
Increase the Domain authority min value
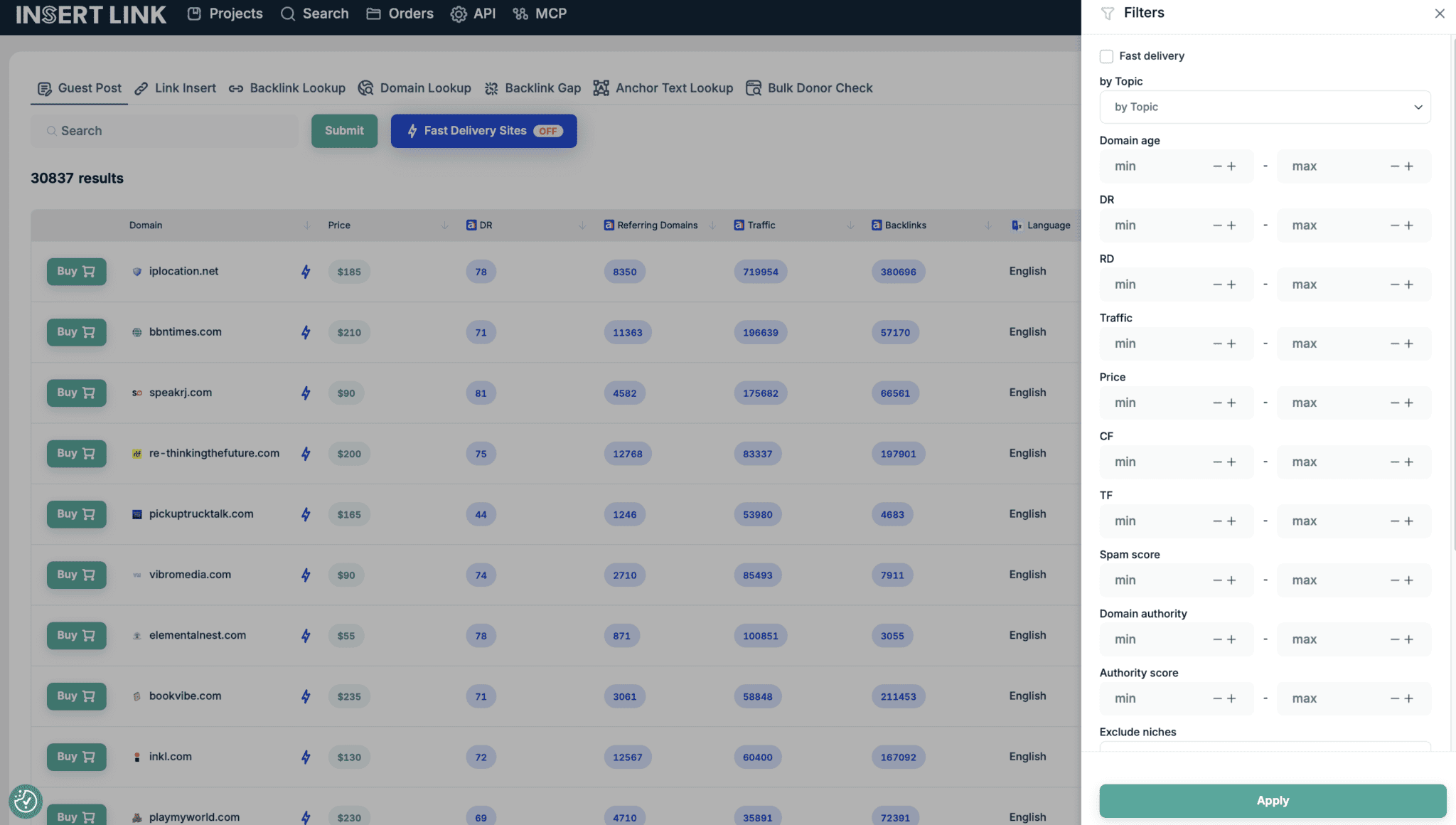point(1232,639)
